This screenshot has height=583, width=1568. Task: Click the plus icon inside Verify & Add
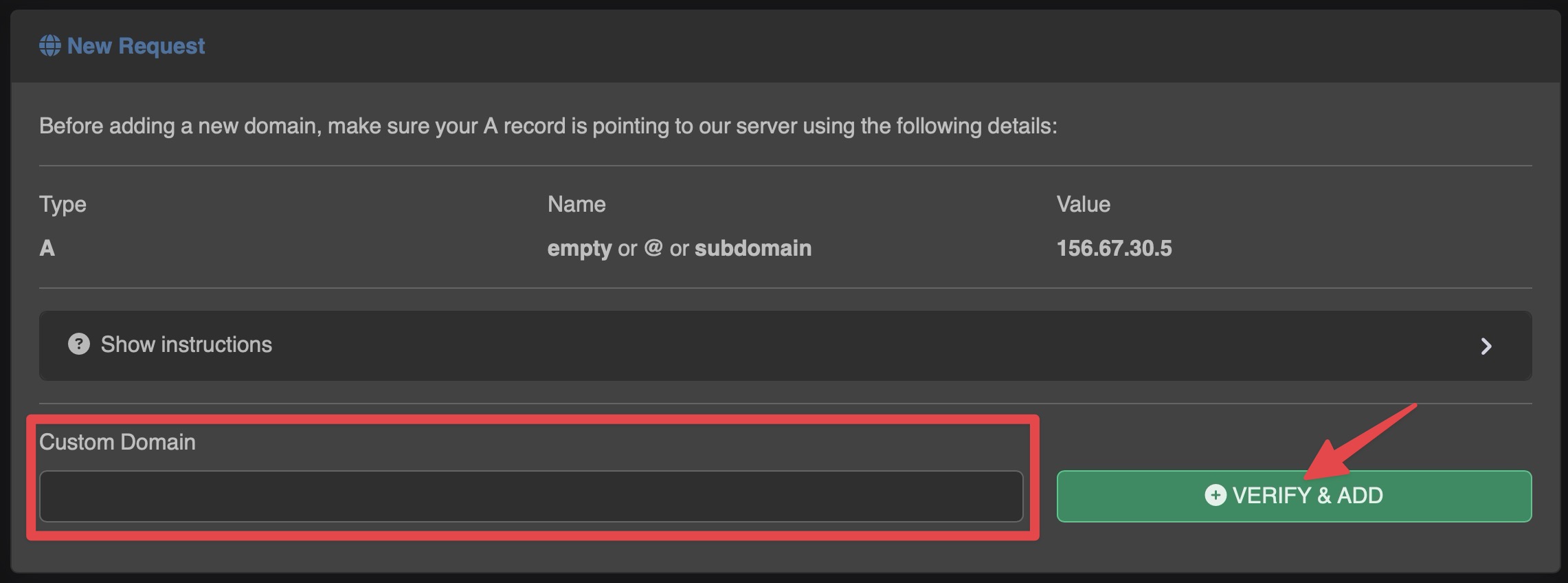pyautogui.click(x=1216, y=496)
